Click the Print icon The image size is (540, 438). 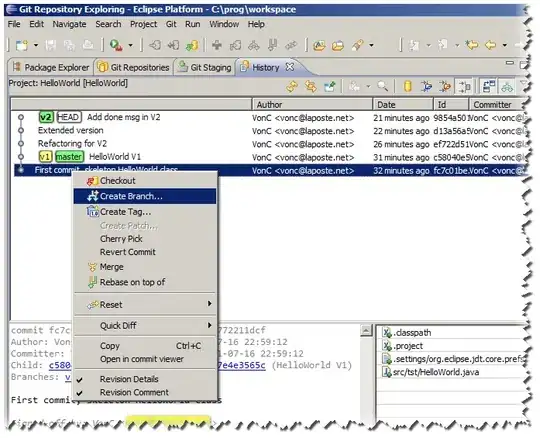[x=88, y=45]
